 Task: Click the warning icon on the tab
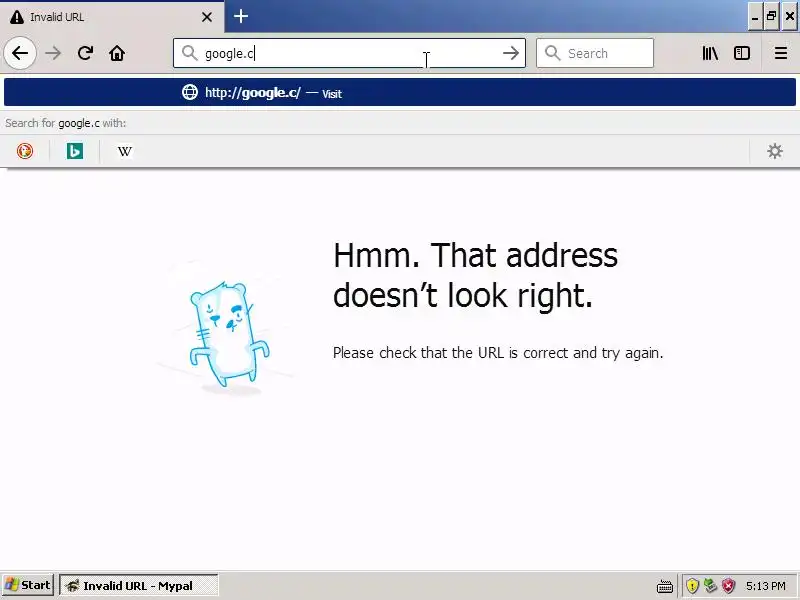click(x=17, y=17)
